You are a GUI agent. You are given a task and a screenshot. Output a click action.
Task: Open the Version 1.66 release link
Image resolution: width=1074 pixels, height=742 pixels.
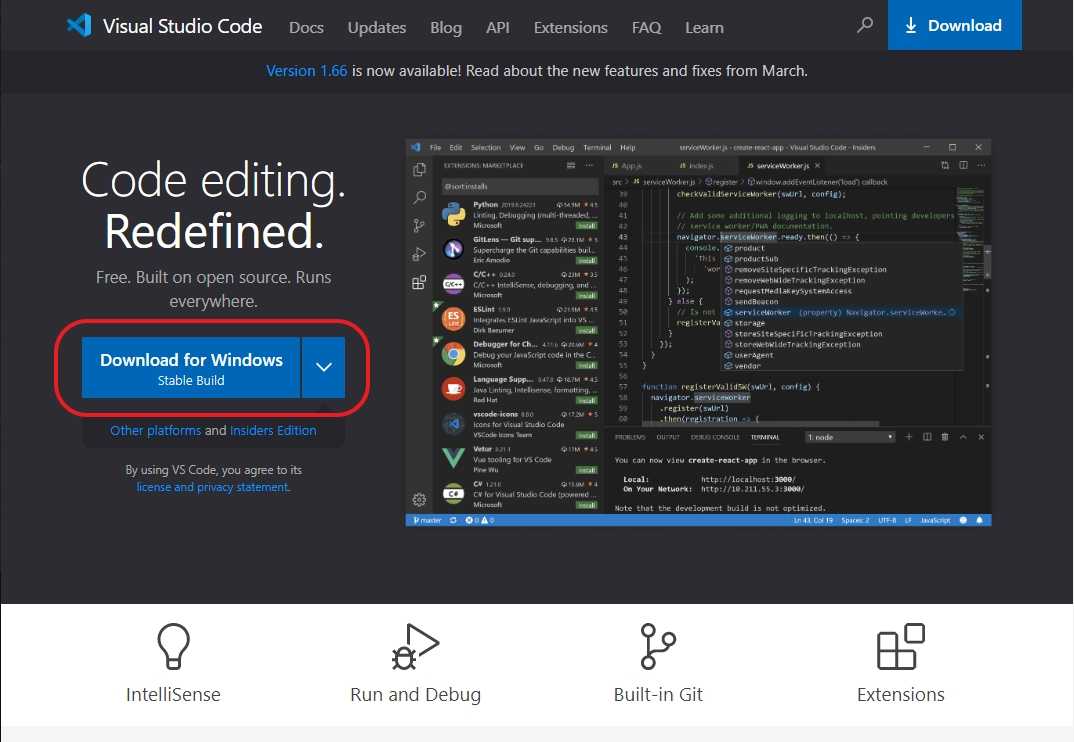(306, 71)
